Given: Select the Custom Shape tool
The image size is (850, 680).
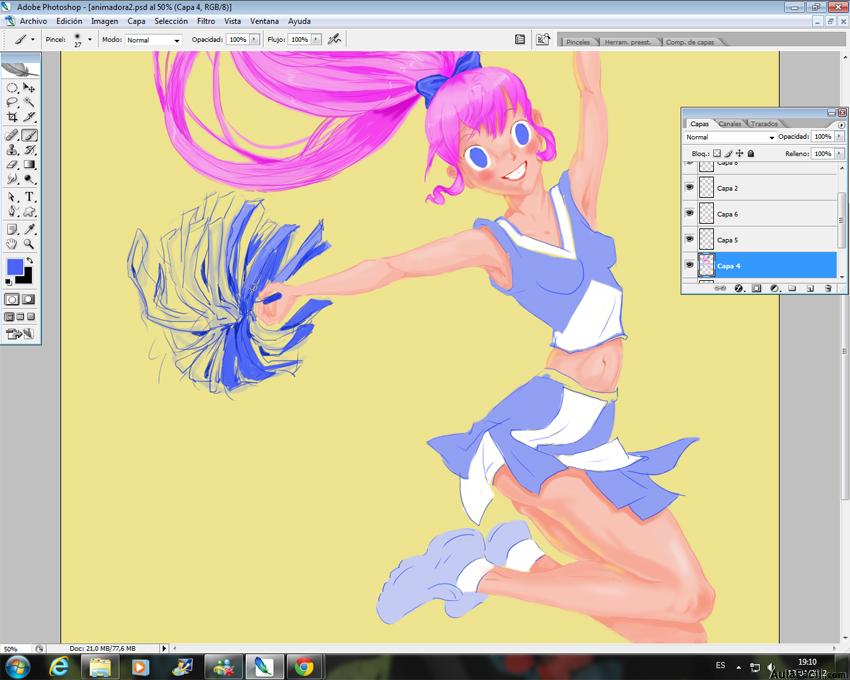Looking at the screenshot, I should pyautogui.click(x=29, y=211).
